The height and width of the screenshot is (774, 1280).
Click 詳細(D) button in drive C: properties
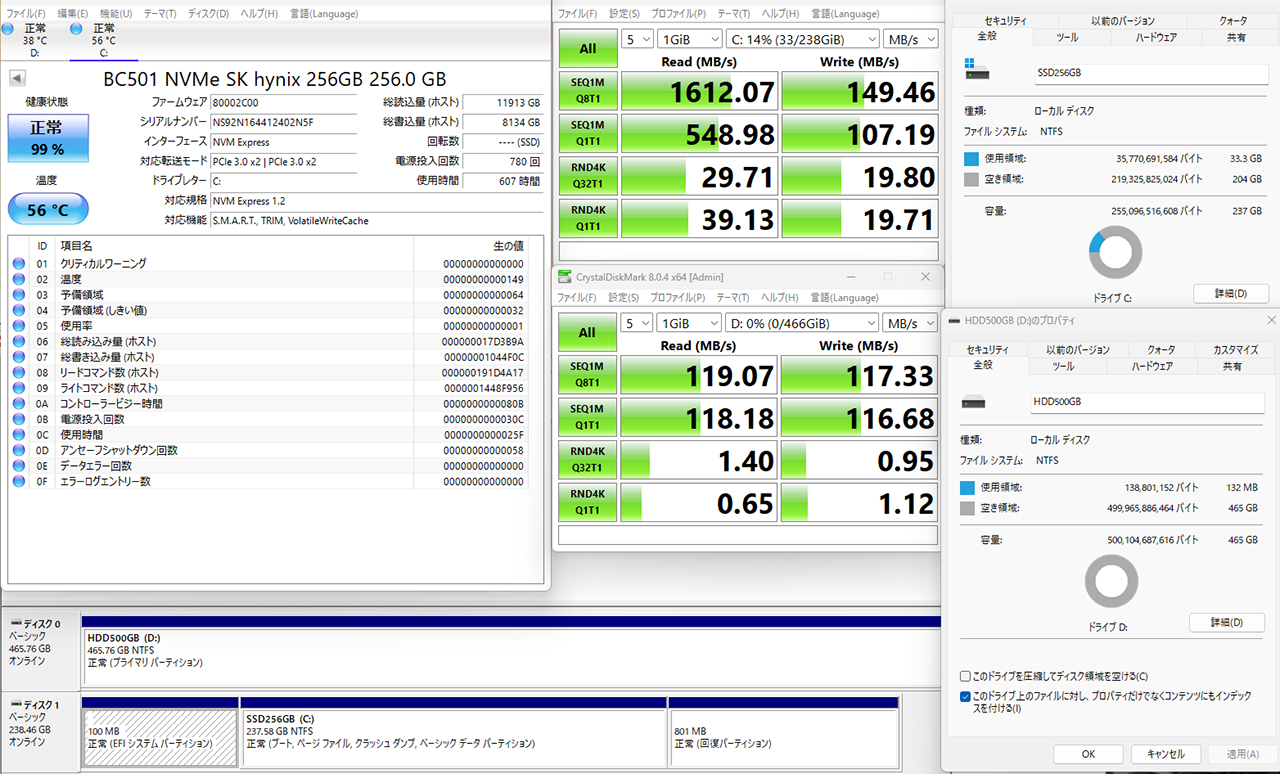click(1230, 294)
